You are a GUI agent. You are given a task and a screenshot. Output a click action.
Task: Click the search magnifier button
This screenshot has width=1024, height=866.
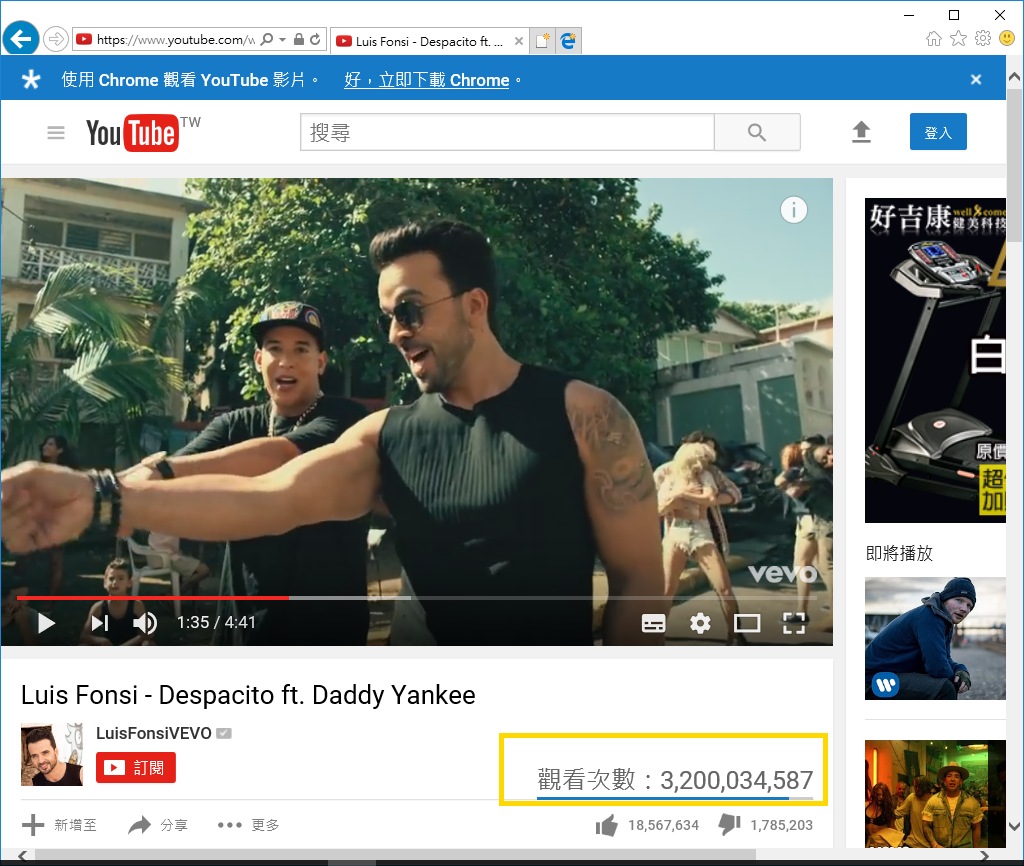pos(757,133)
